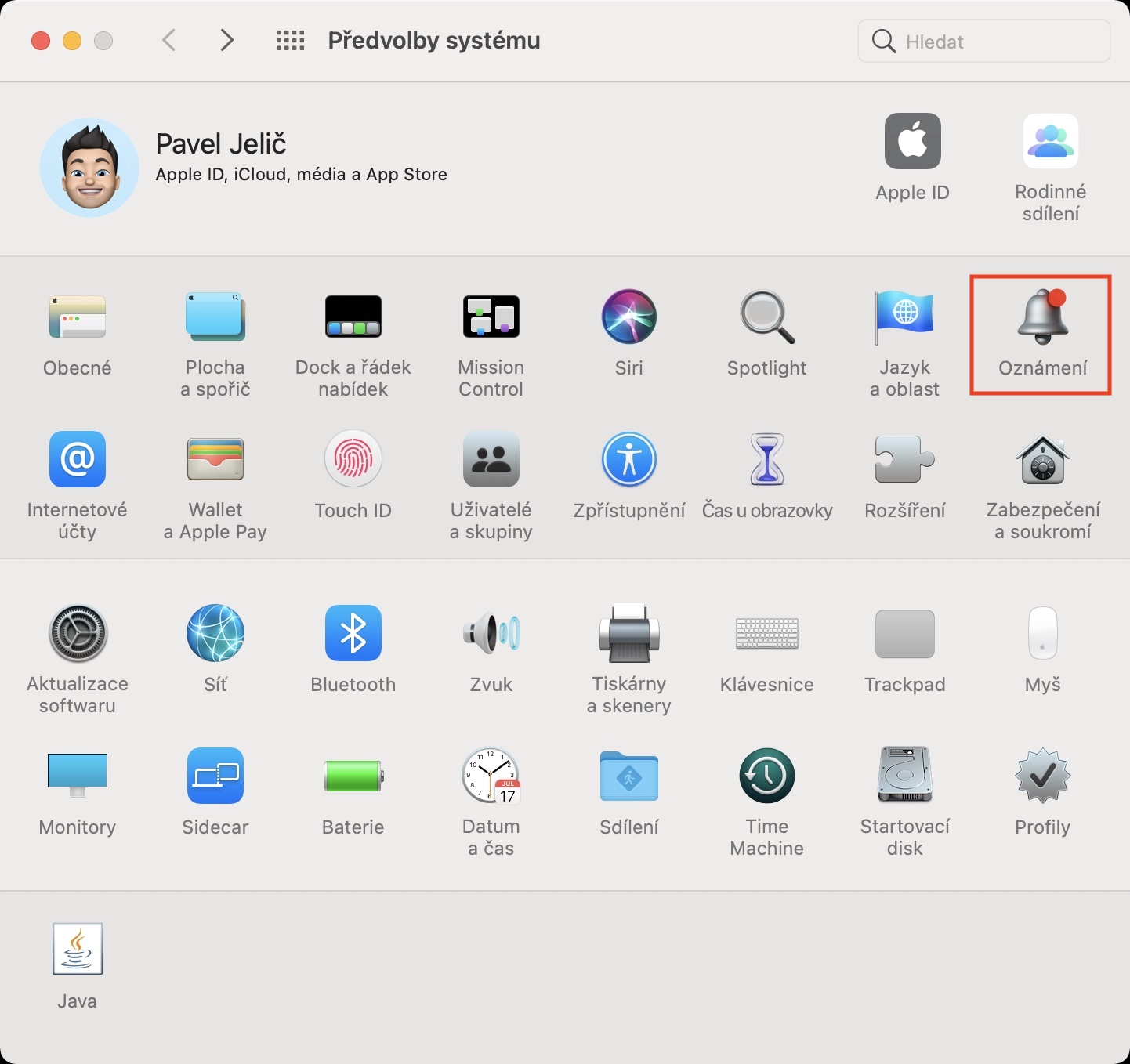Open the Oznámení bell icon

tap(1043, 317)
